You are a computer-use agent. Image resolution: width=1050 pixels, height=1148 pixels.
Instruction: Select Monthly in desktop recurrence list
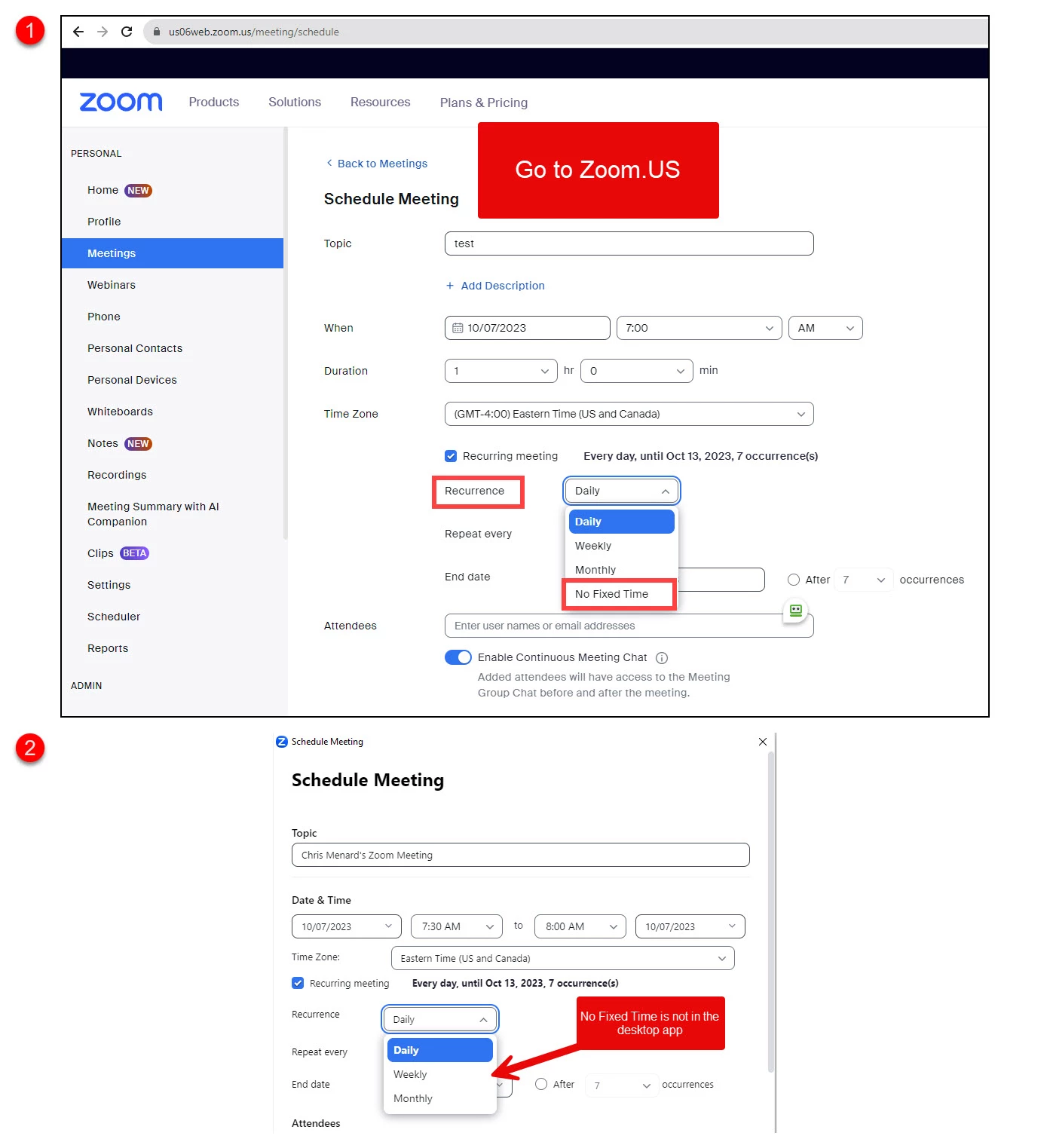pos(440,1098)
